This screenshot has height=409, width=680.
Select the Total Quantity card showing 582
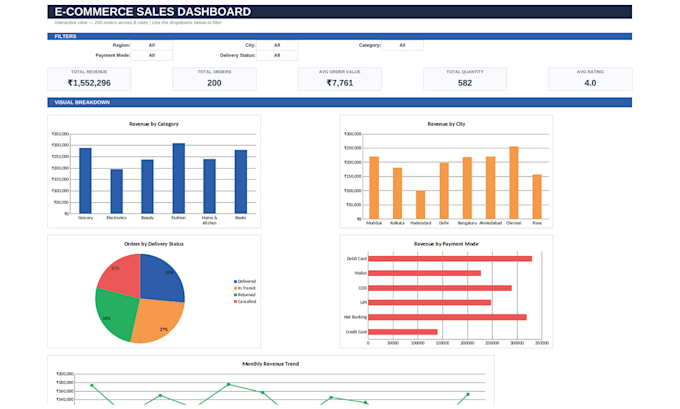click(465, 79)
